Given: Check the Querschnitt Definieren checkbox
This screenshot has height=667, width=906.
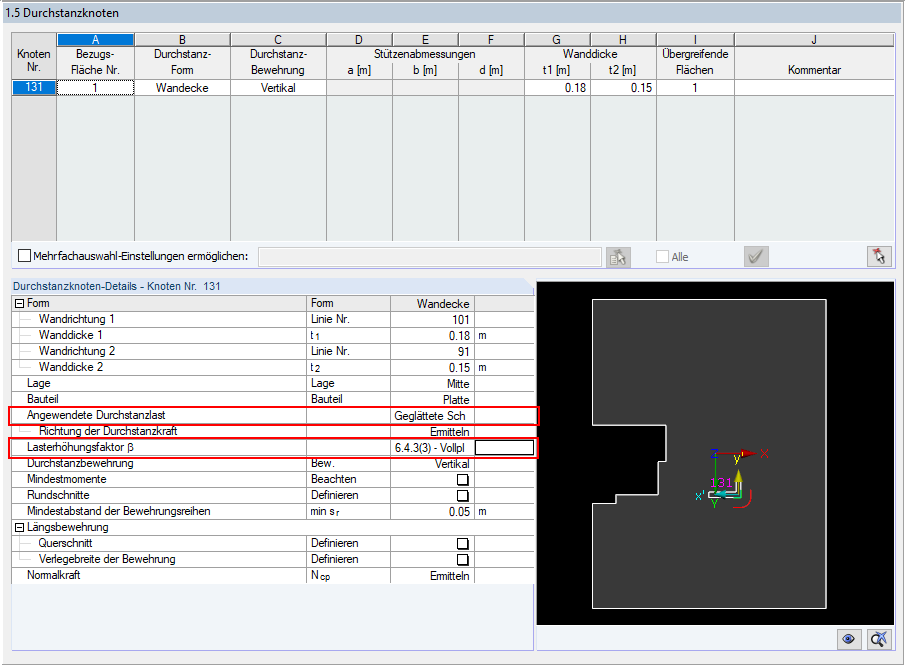Looking at the screenshot, I should 462,543.
